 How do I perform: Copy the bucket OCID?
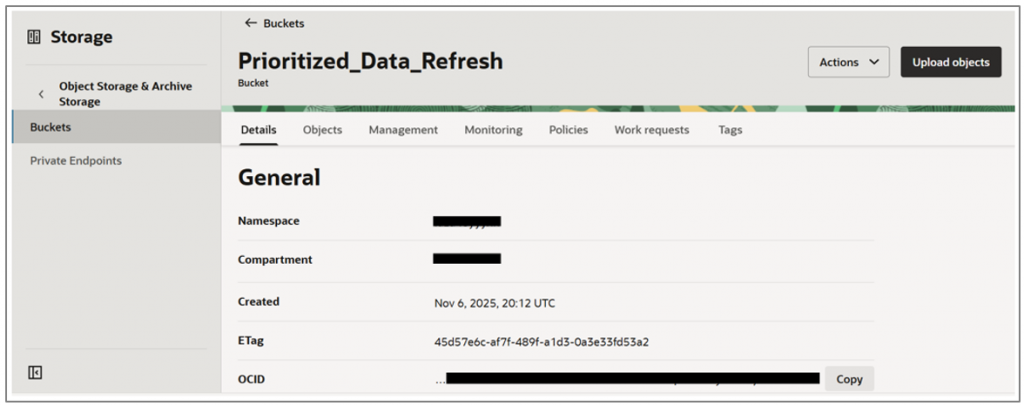(849, 379)
